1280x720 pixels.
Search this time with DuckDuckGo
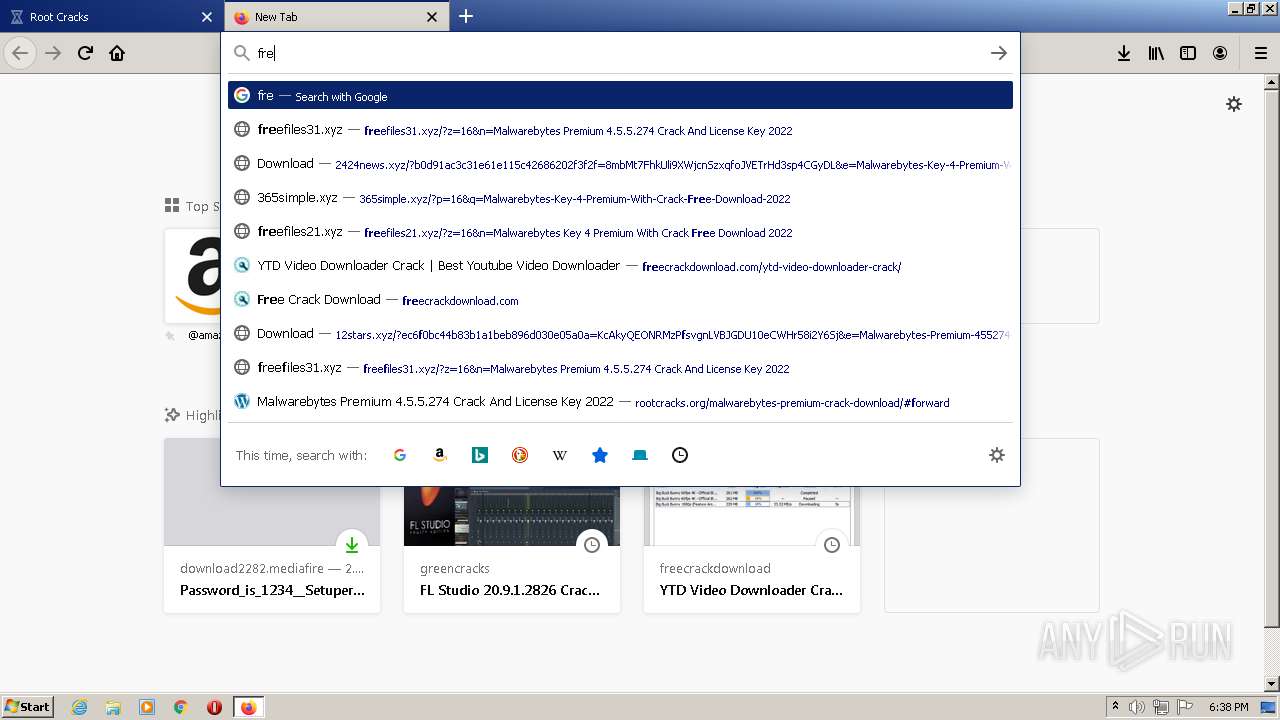tap(520, 455)
